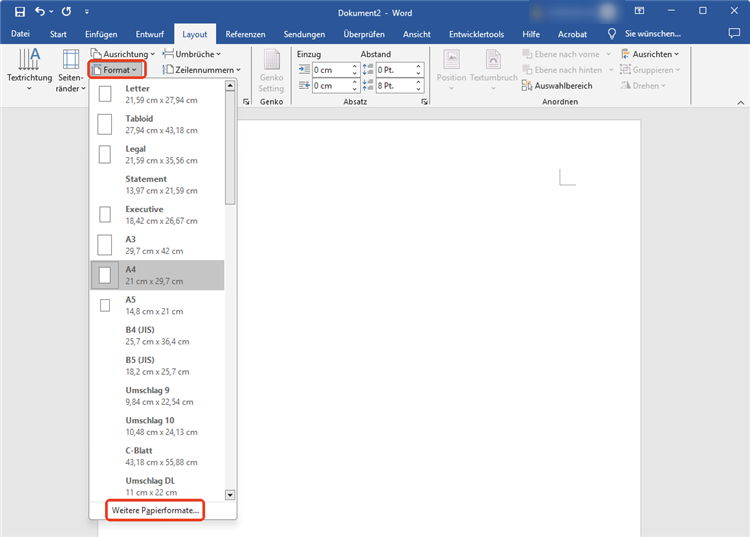This screenshot has height=537, width=750.
Task: Switch to the Sendungen tab
Action: 304,34
